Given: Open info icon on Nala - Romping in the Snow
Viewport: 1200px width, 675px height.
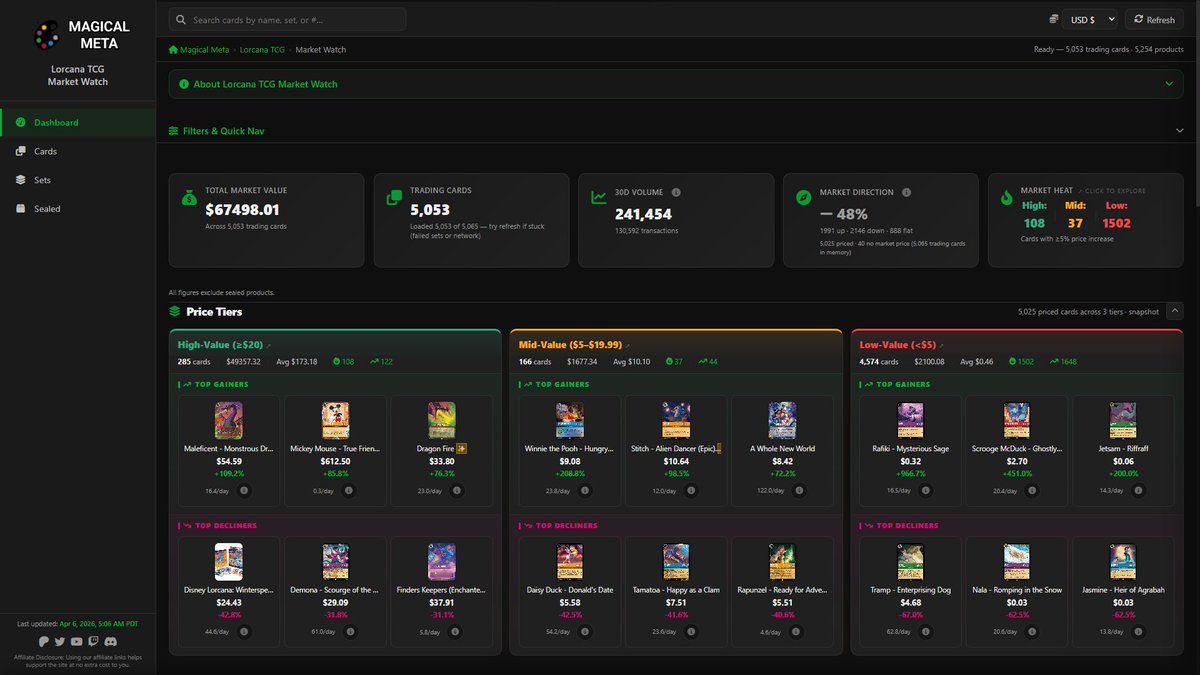Looking at the screenshot, I should point(1033,632).
